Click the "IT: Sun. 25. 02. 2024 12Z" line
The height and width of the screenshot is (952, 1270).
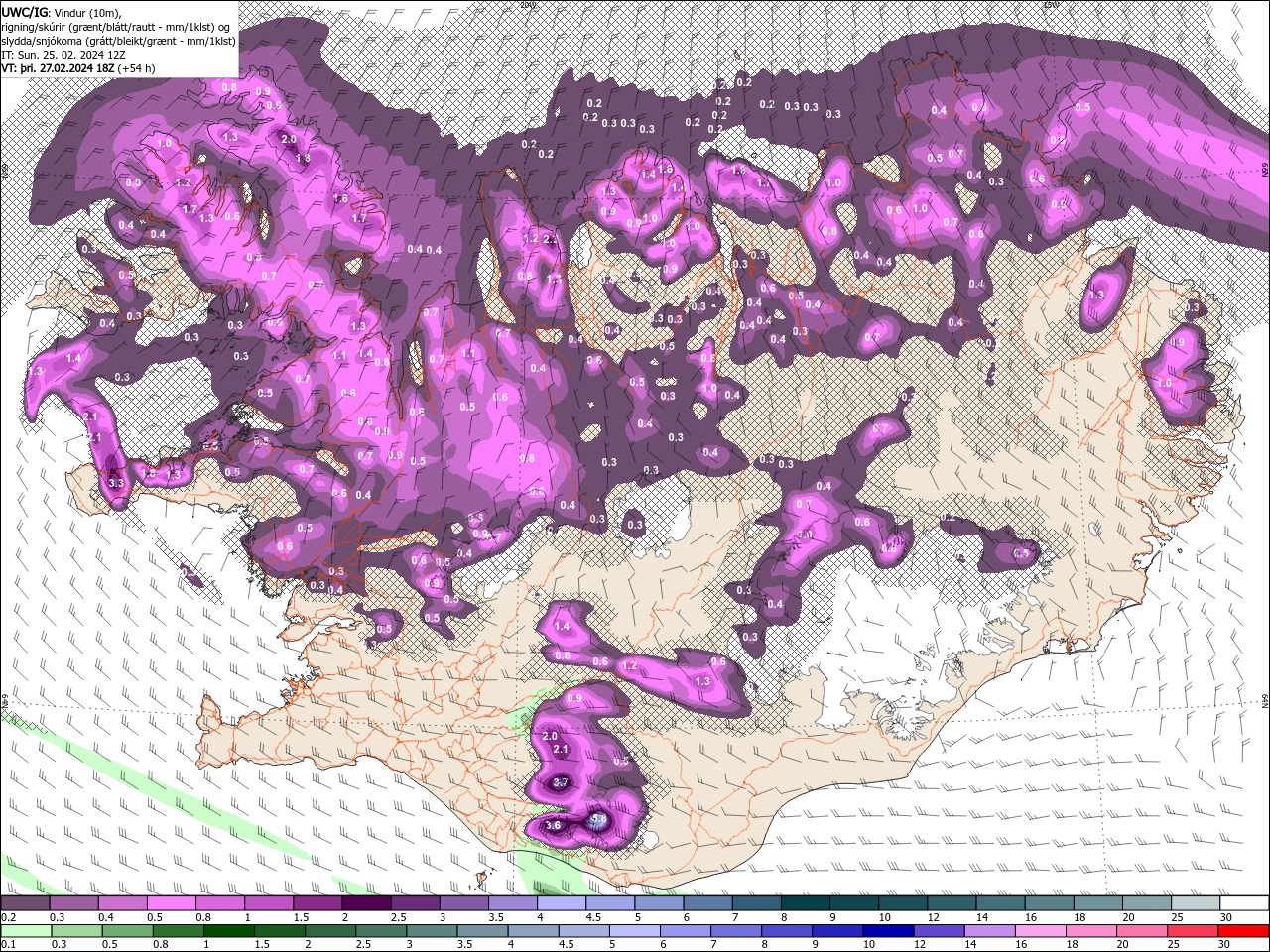(65, 55)
